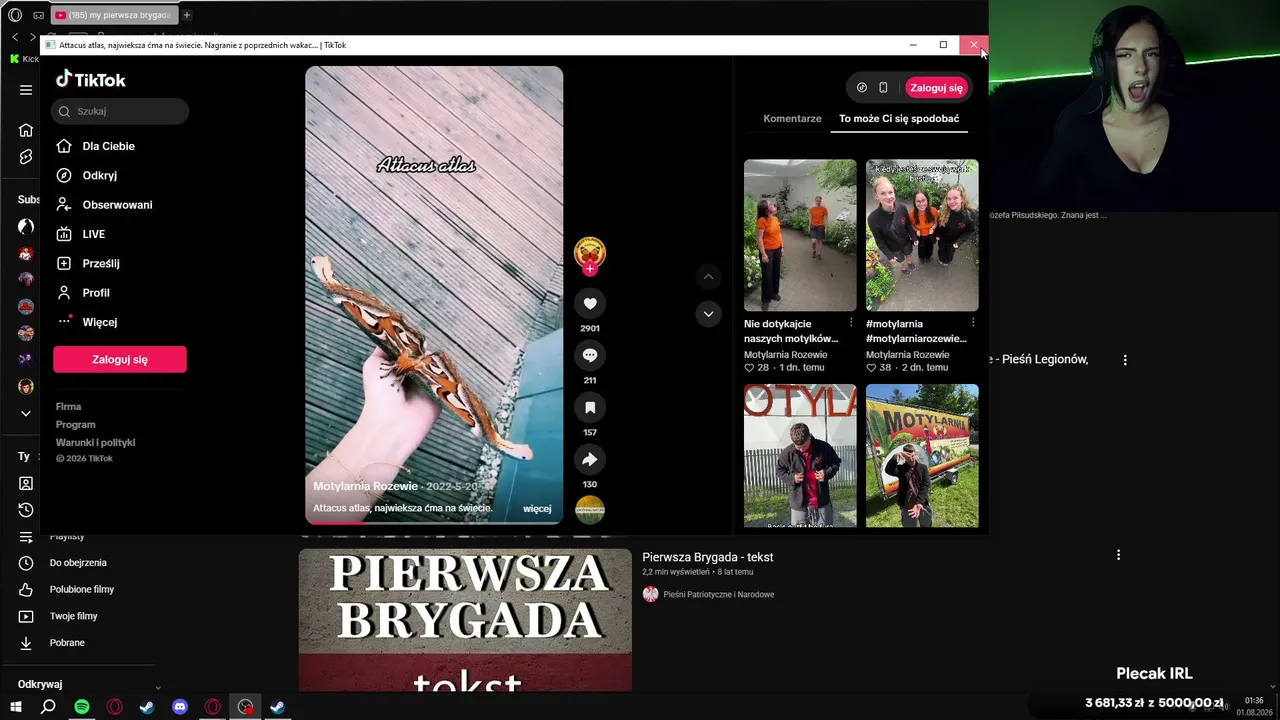Open the YouTube hamburger guide menu
Image resolution: width=1280 pixels, height=720 pixels.
click(26, 90)
